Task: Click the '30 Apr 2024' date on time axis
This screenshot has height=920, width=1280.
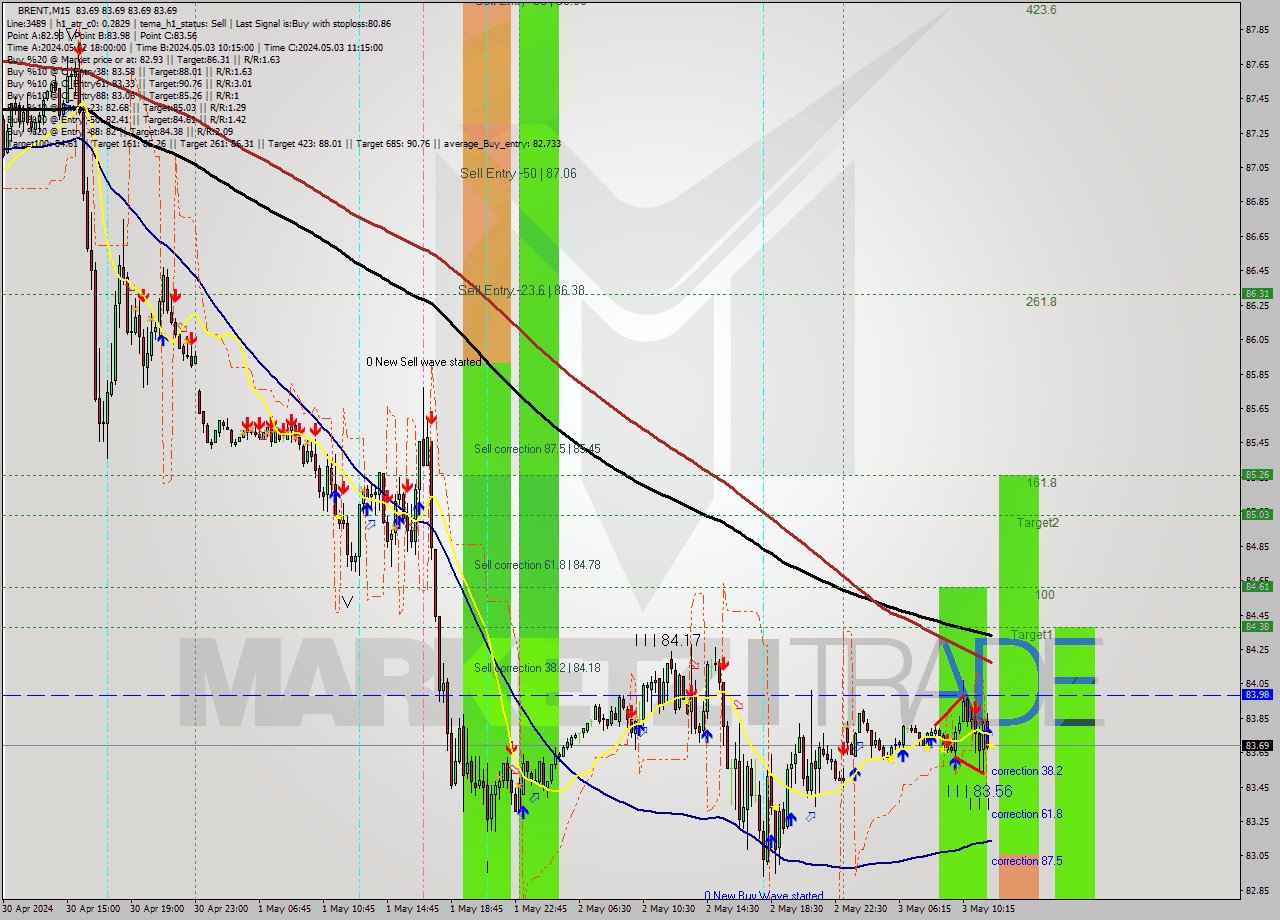Action: [x=30, y=909]
